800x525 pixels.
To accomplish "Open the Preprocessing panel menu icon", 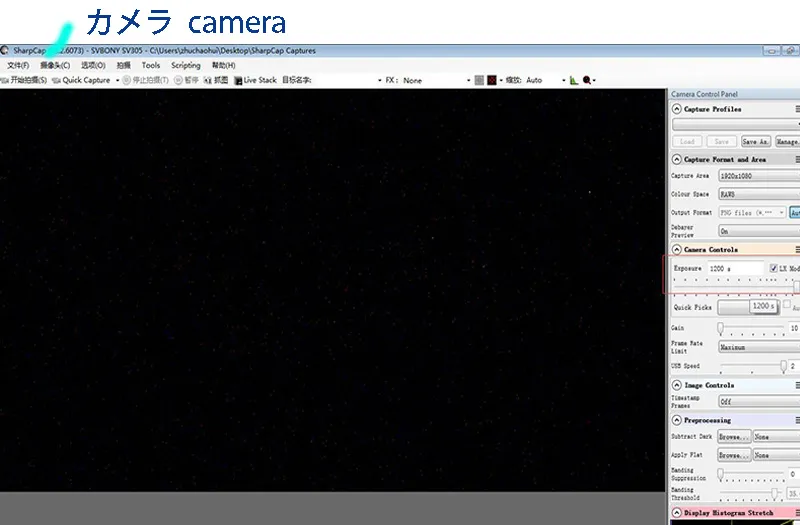I will (x=796, y=420).
